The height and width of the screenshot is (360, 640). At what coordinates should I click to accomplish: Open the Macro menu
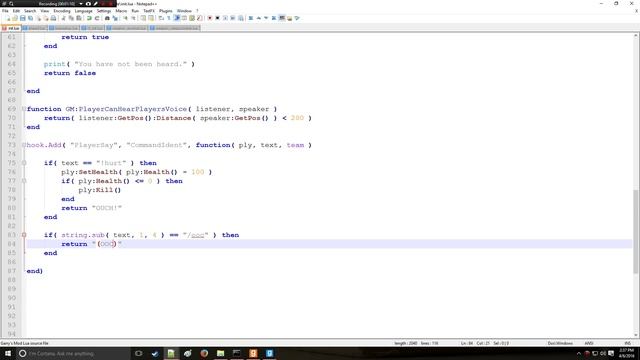click(121, 11)
